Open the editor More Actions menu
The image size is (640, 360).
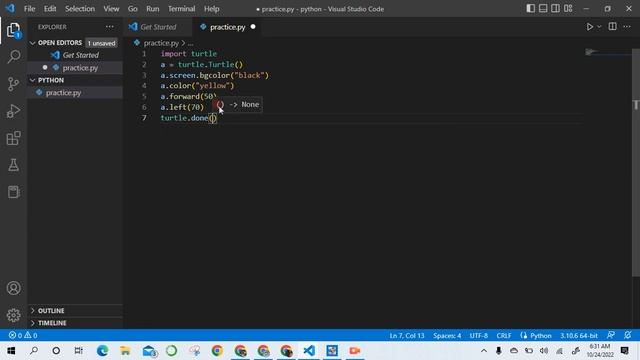pos(627,27)
